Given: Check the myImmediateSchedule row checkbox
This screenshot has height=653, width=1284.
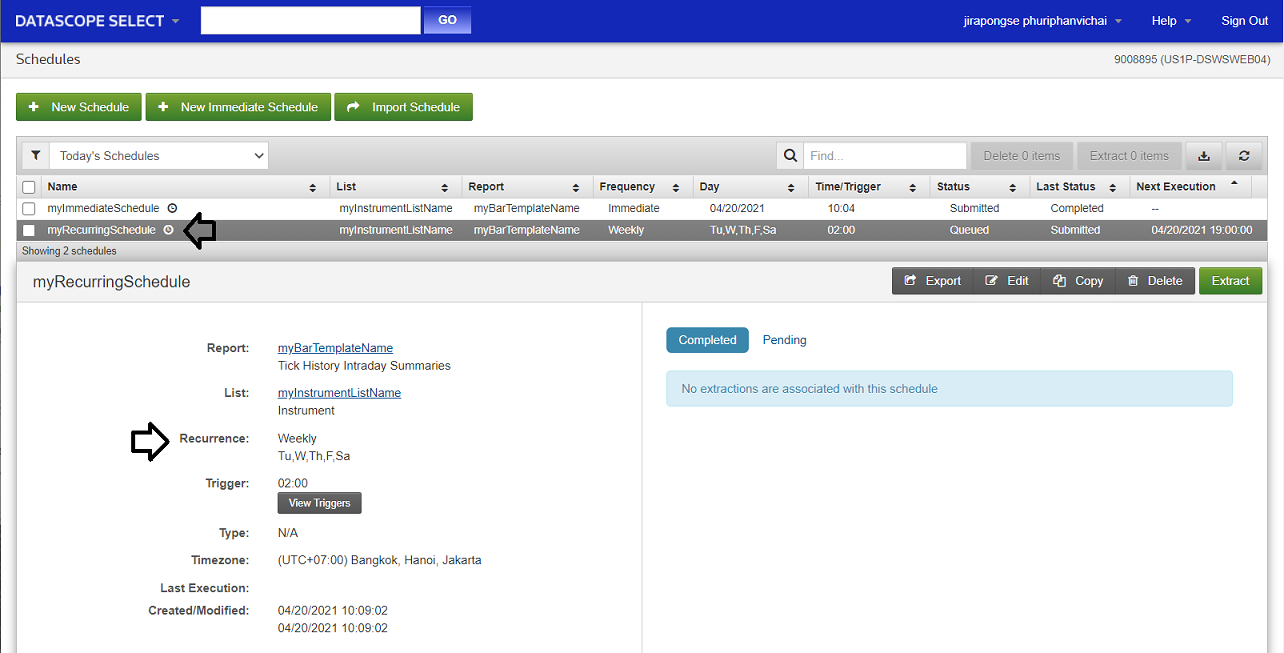Looking at the screenshot, I should point(29,208).
